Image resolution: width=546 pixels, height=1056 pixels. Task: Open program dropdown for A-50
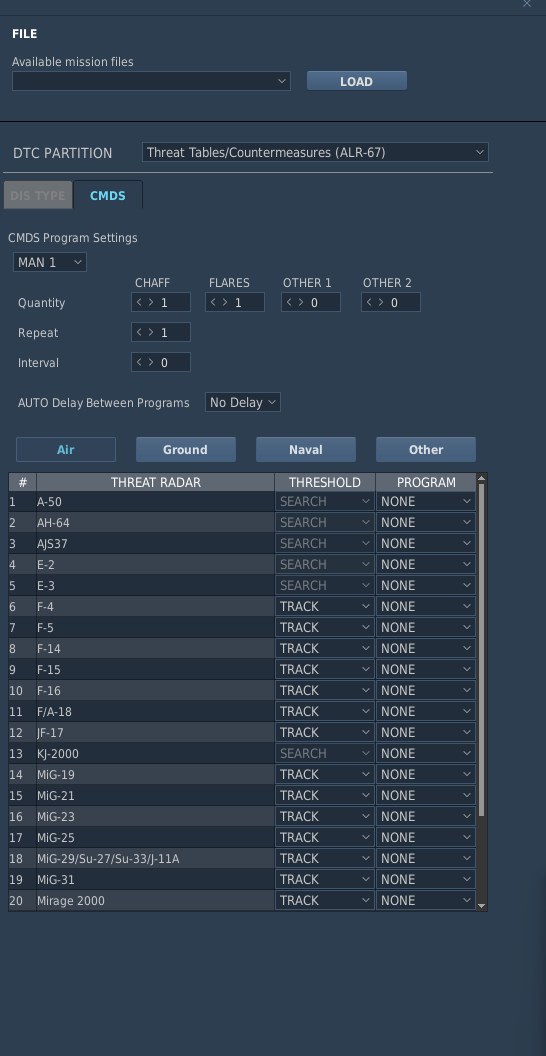coord(426,502)
